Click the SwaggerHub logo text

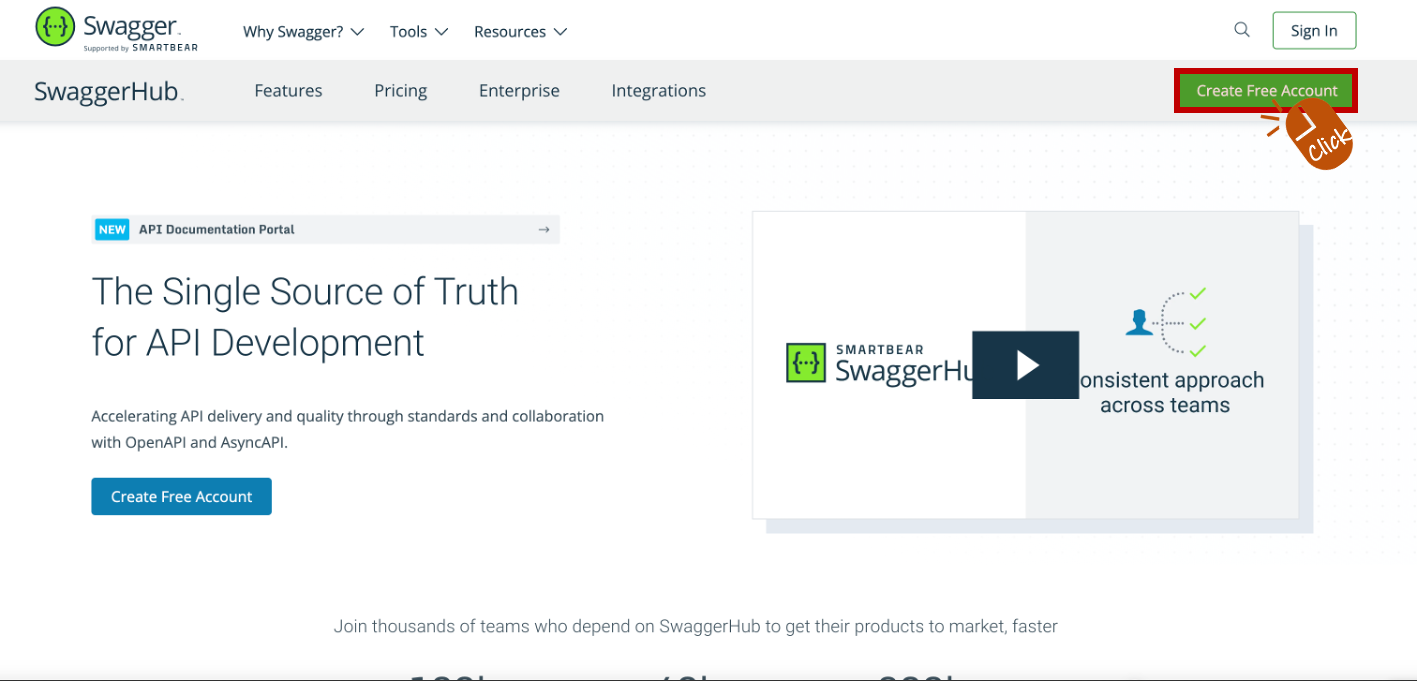109,92
